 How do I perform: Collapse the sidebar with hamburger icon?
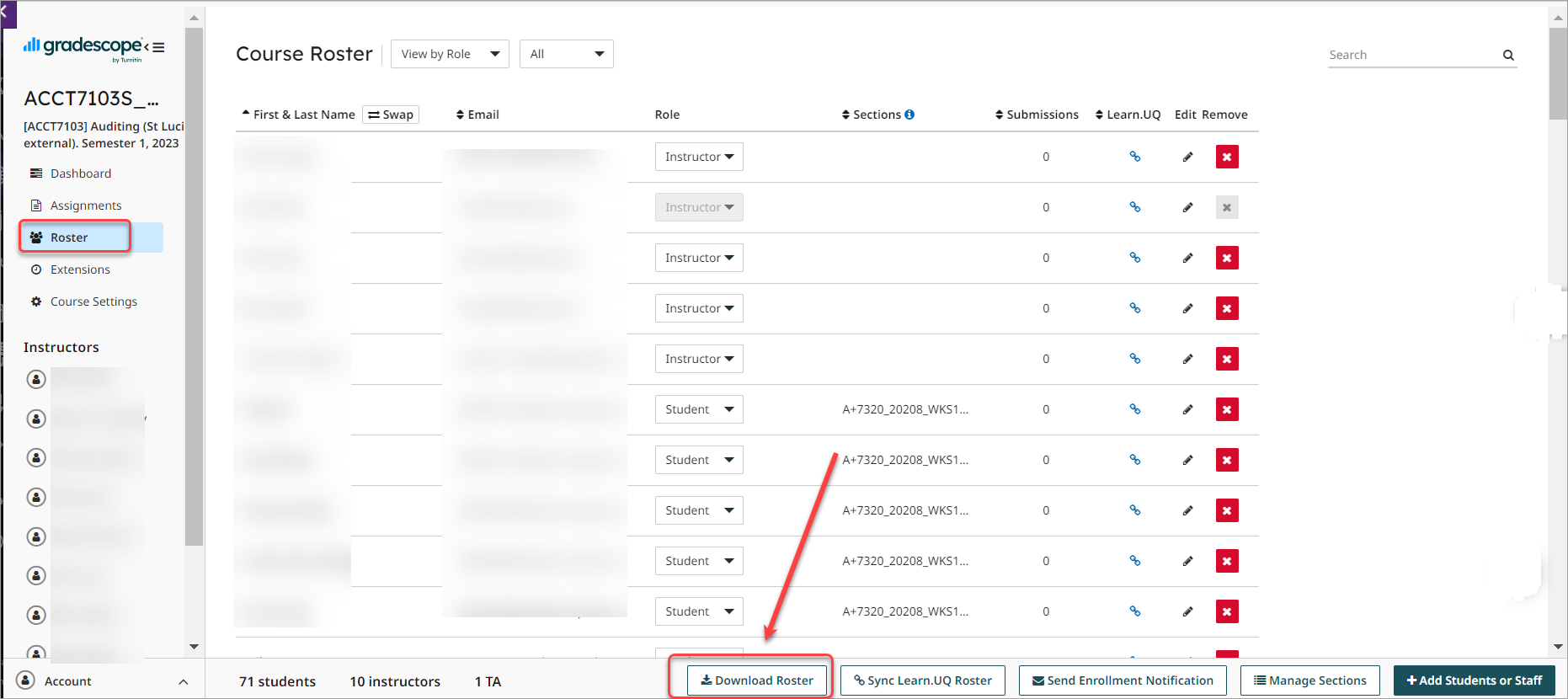pyautogui.click(x=158, y=47)
